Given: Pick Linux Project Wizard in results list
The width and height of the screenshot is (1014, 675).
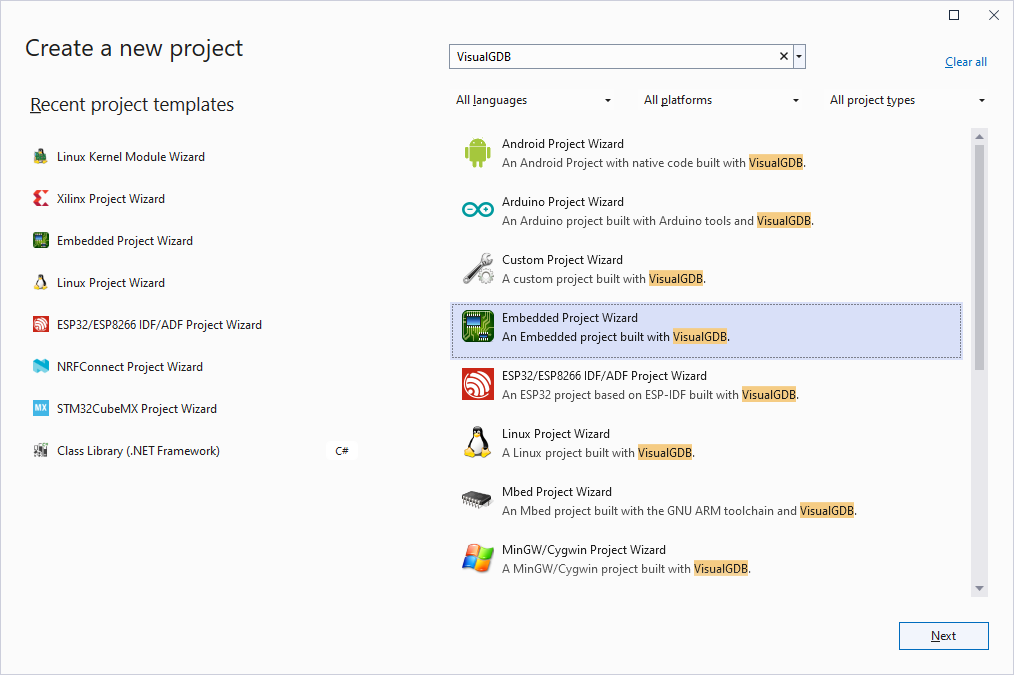Looking at the screenshot, I should [556, 434].
